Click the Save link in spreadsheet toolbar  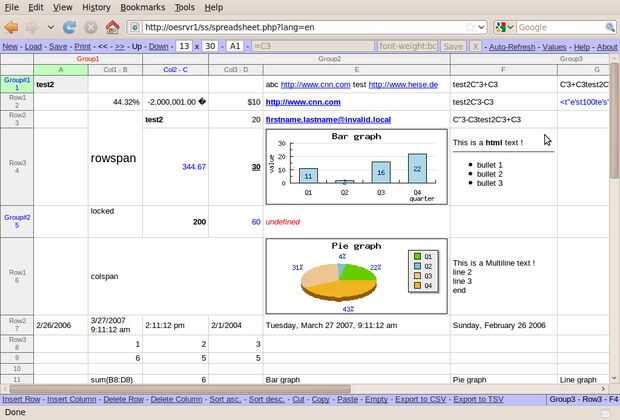(x=58, y=47)
